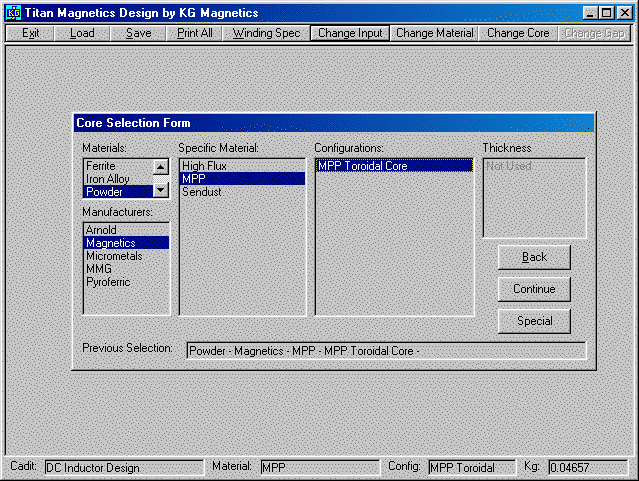This screenshot has height=481, width=639.
Task: Click the Material status field showing MPP
Action: (320, 468)
